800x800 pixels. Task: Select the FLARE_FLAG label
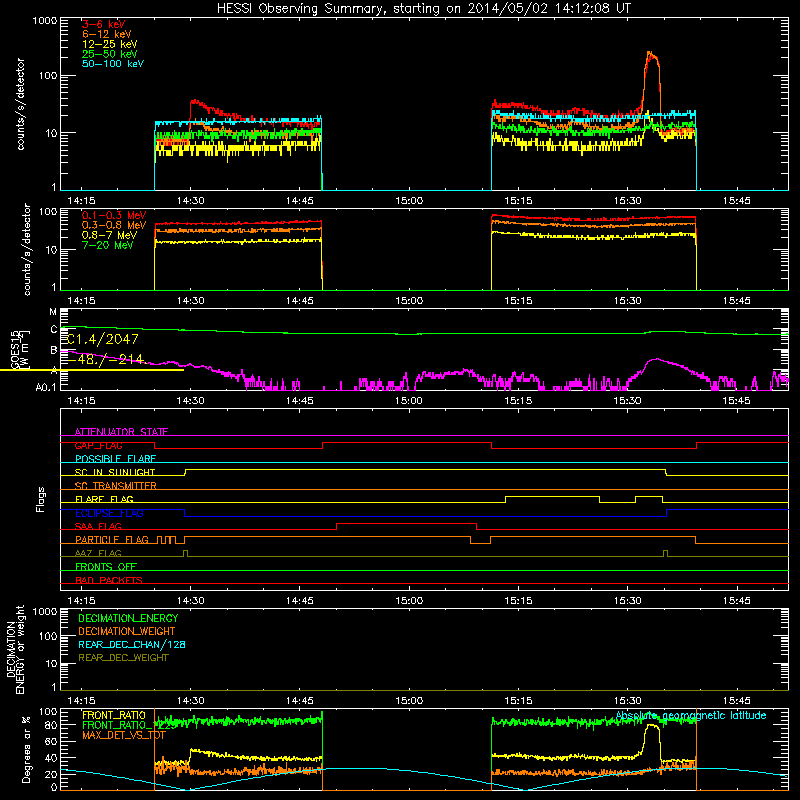(104, 499)
